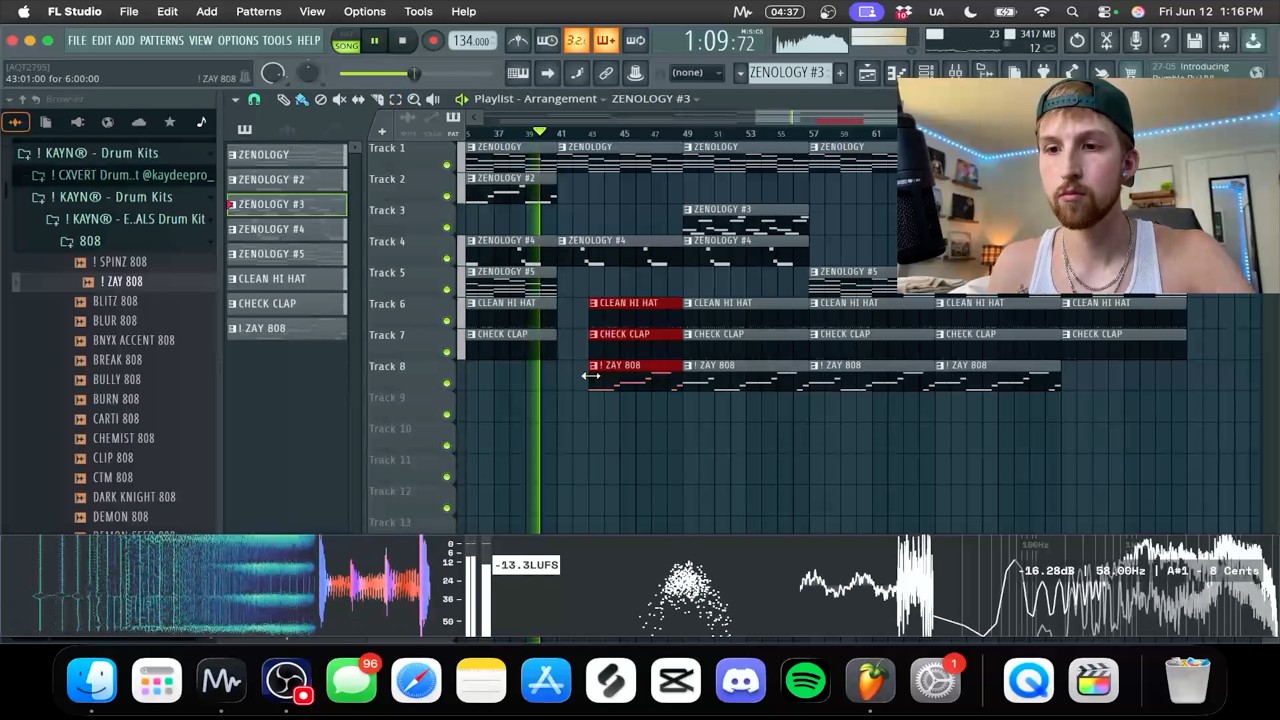Mute Track 1 using its green dot

[x=447, y=165]
